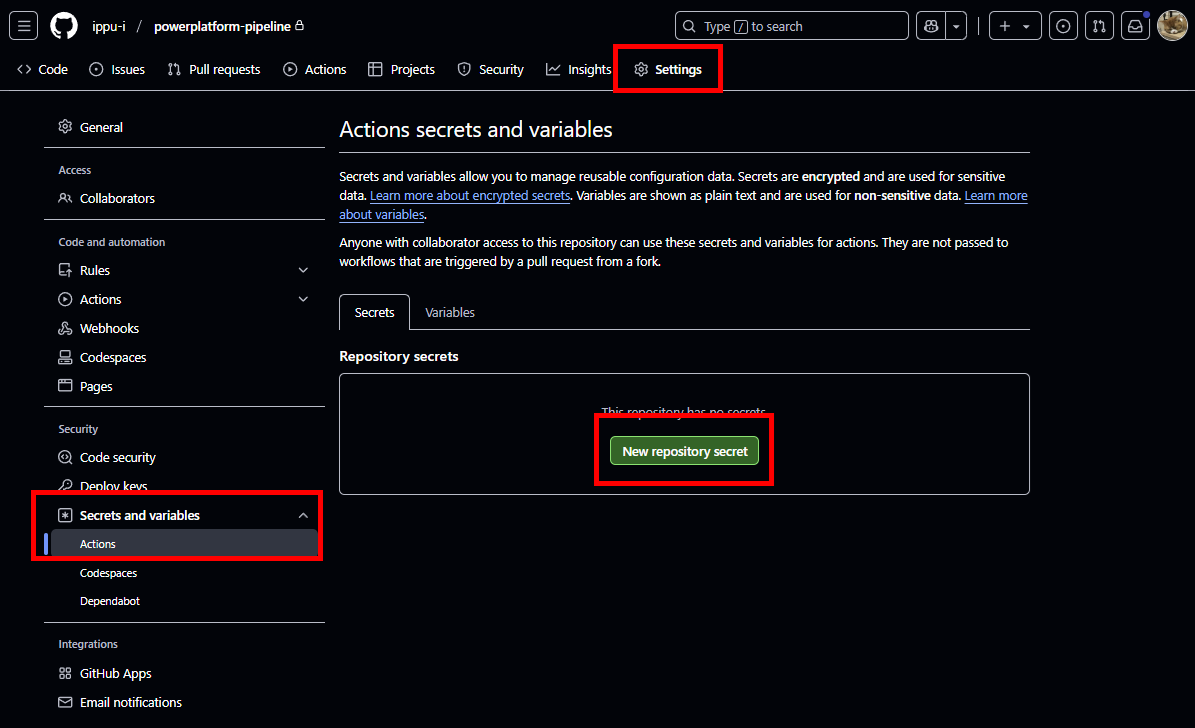Open your profile avatar menu
This screenshot has width=1195, height=728.
(x=1172, y=25)
